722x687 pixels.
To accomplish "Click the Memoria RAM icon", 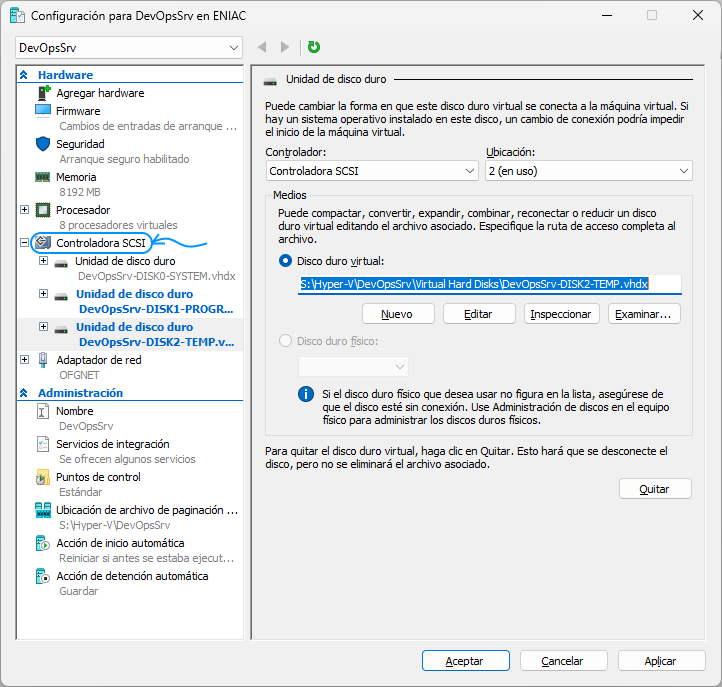I will coord(43,177).
